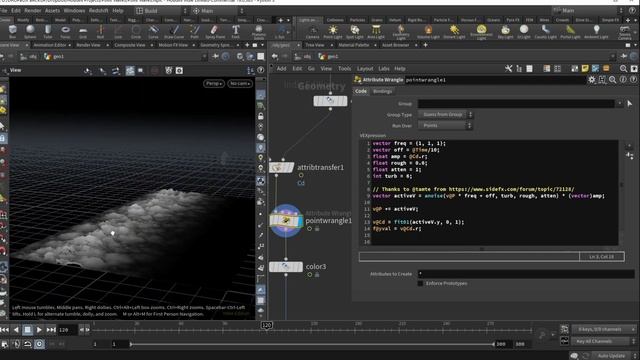Open the Redshift menu
This screenshot has width=640, height=360.
pos(98,11)
